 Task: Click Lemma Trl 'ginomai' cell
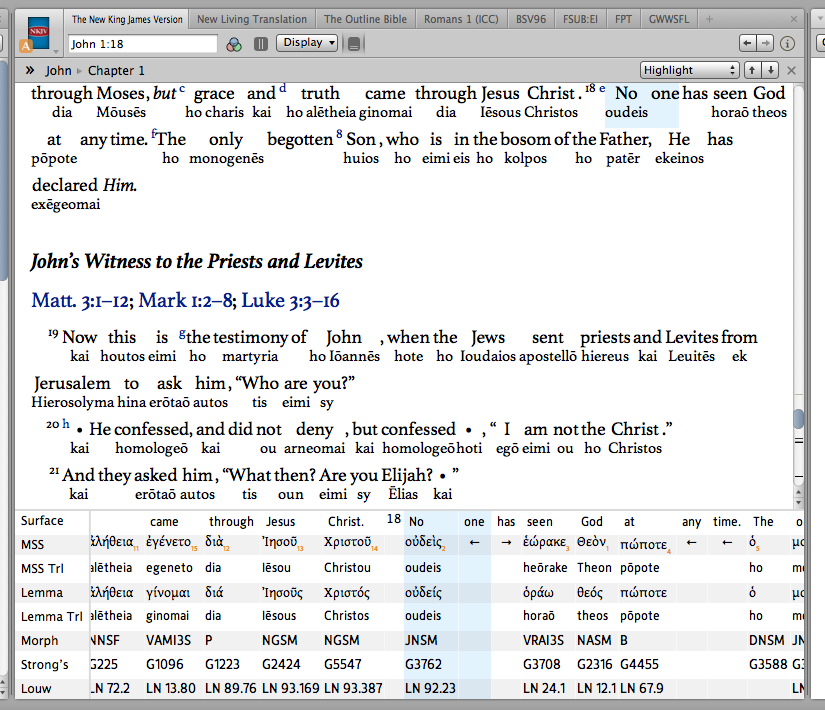pos(167,616)
